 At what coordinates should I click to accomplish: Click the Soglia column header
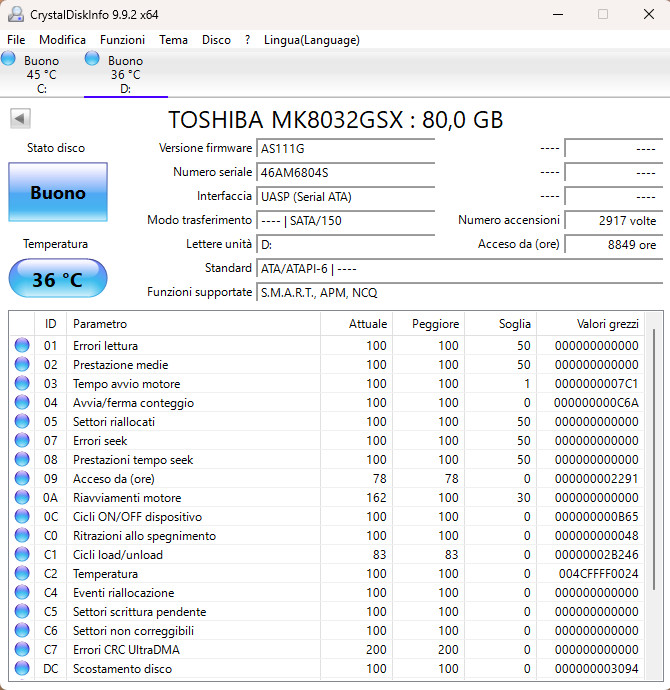pyautogui.click(x=501, y=324)
